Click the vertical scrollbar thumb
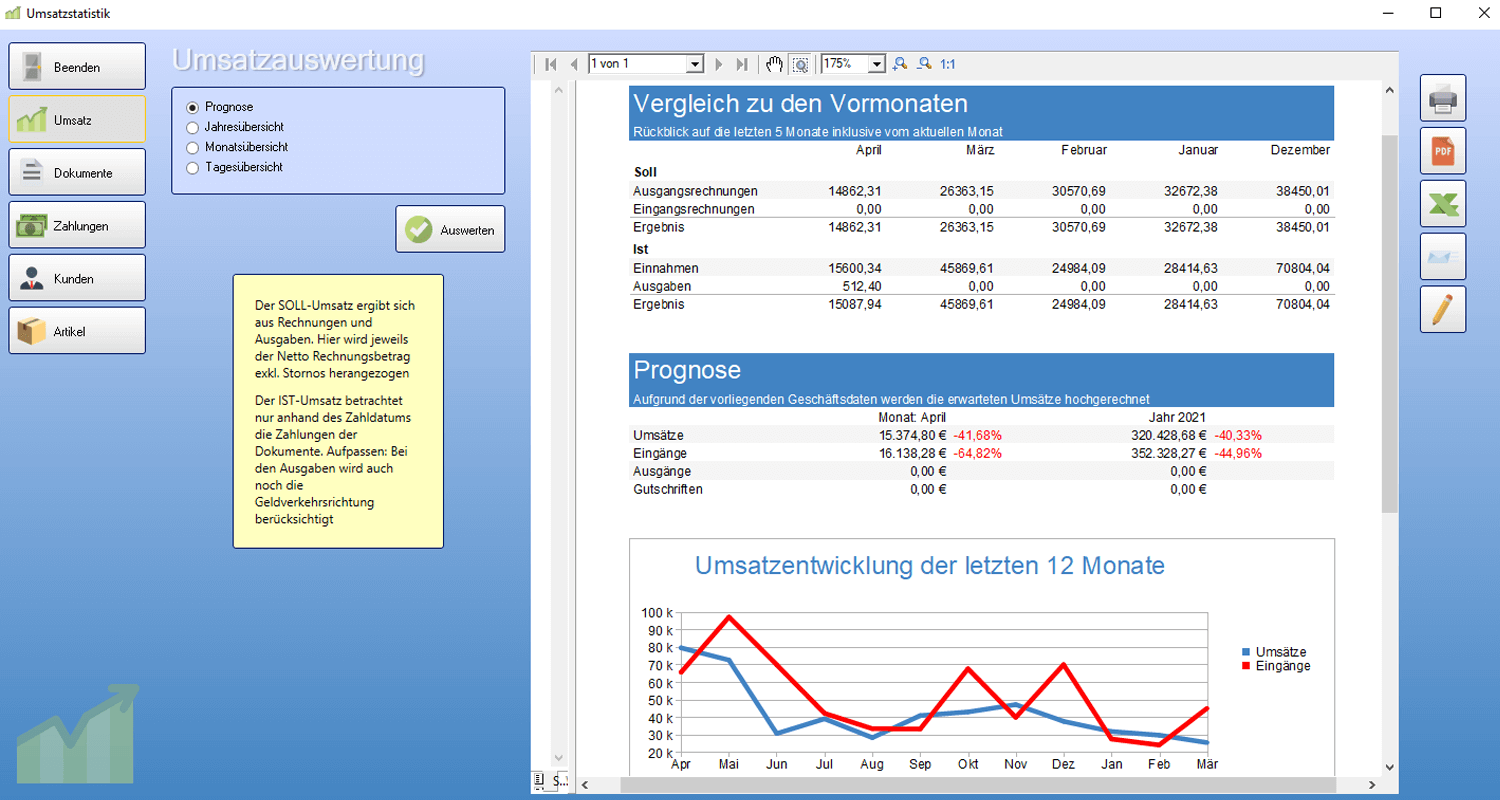Image resolution: width=1500 pixels, height=800 pixels. pyautogui.click(x=1390, y=323)
